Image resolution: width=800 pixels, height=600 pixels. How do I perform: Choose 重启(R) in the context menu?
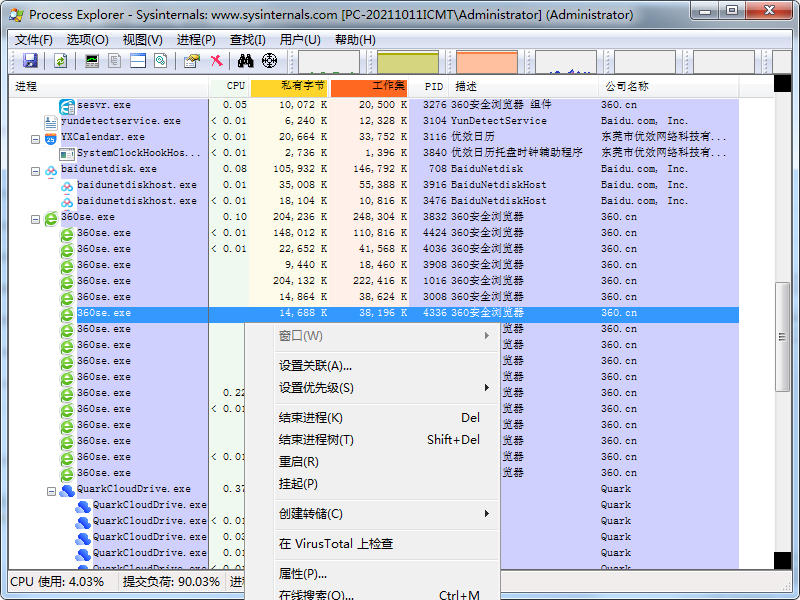386,462
